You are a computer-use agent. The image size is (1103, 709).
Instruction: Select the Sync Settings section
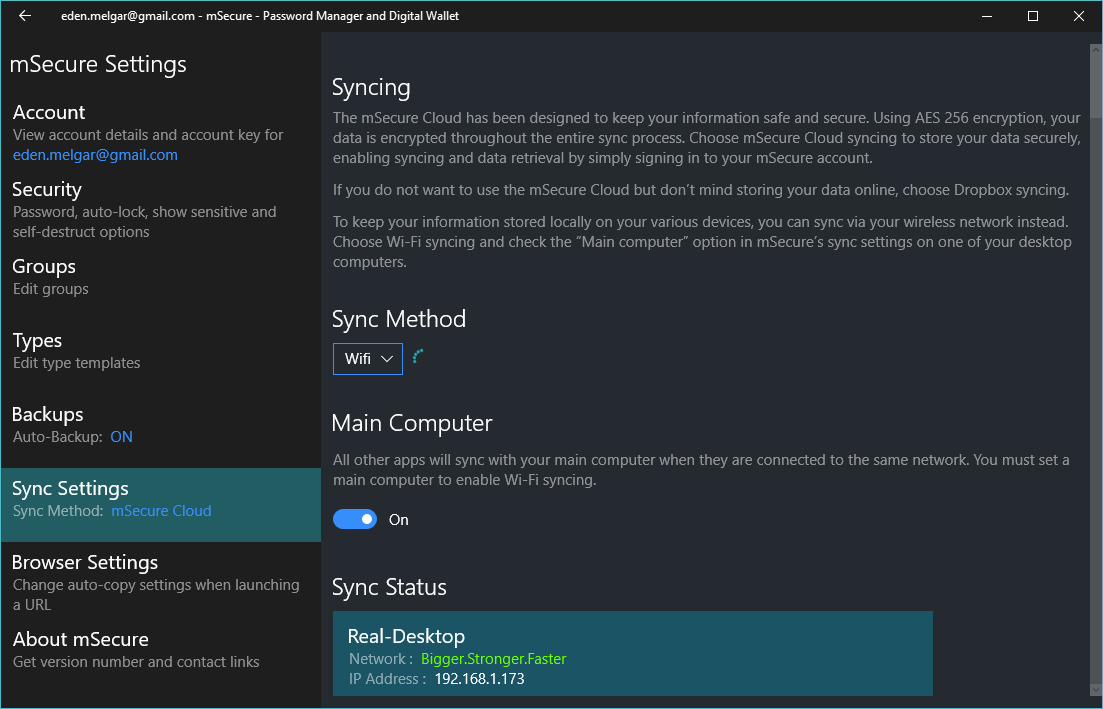(160, 504)
